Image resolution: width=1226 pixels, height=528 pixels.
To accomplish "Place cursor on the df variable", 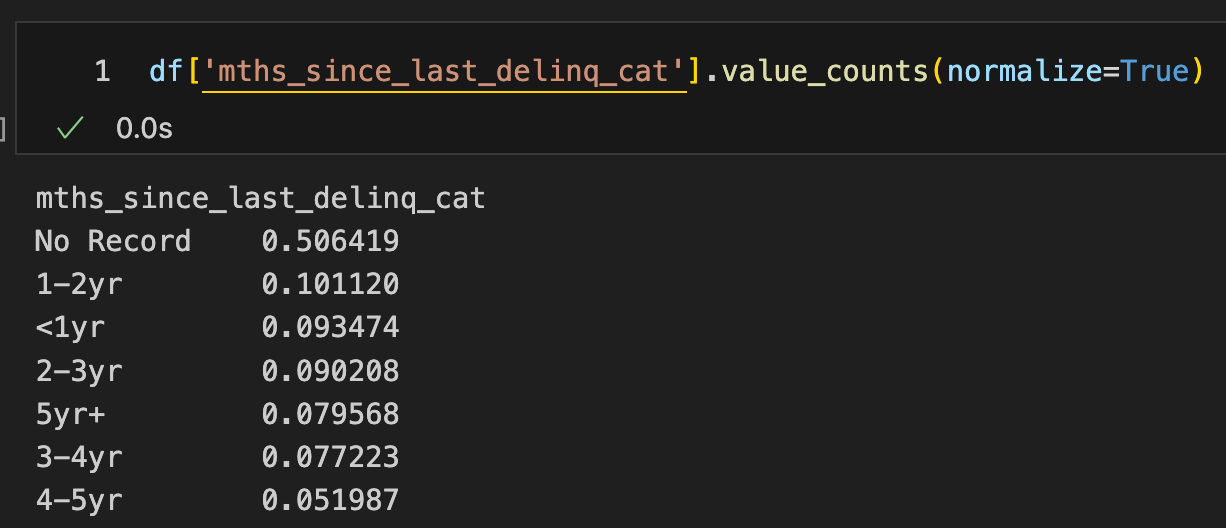I will click(166, 72).
